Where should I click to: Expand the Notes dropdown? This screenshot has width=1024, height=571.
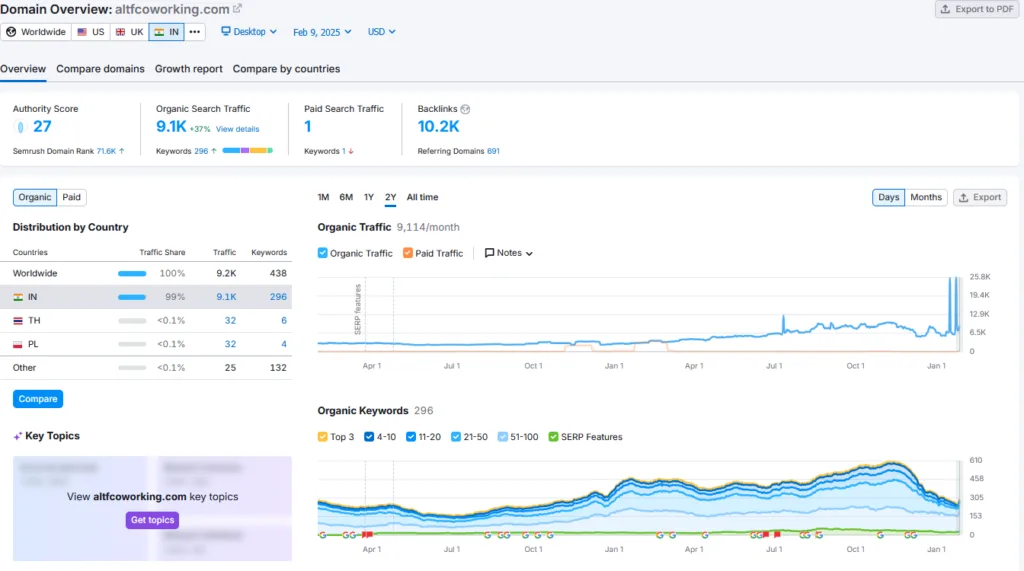click(x=509, y=253)
